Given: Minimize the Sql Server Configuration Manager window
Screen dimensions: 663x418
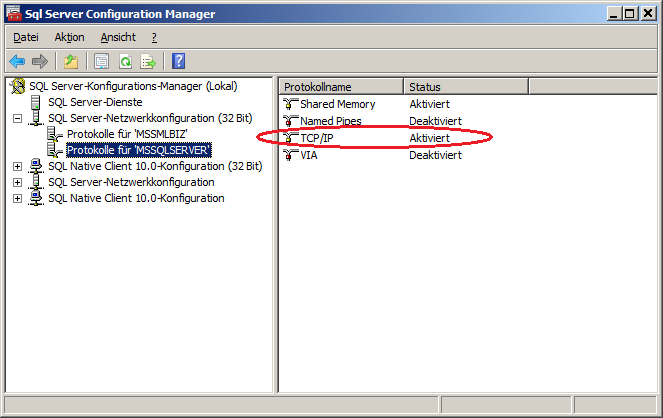Looking at the screenshot, I should click(614, 14).
